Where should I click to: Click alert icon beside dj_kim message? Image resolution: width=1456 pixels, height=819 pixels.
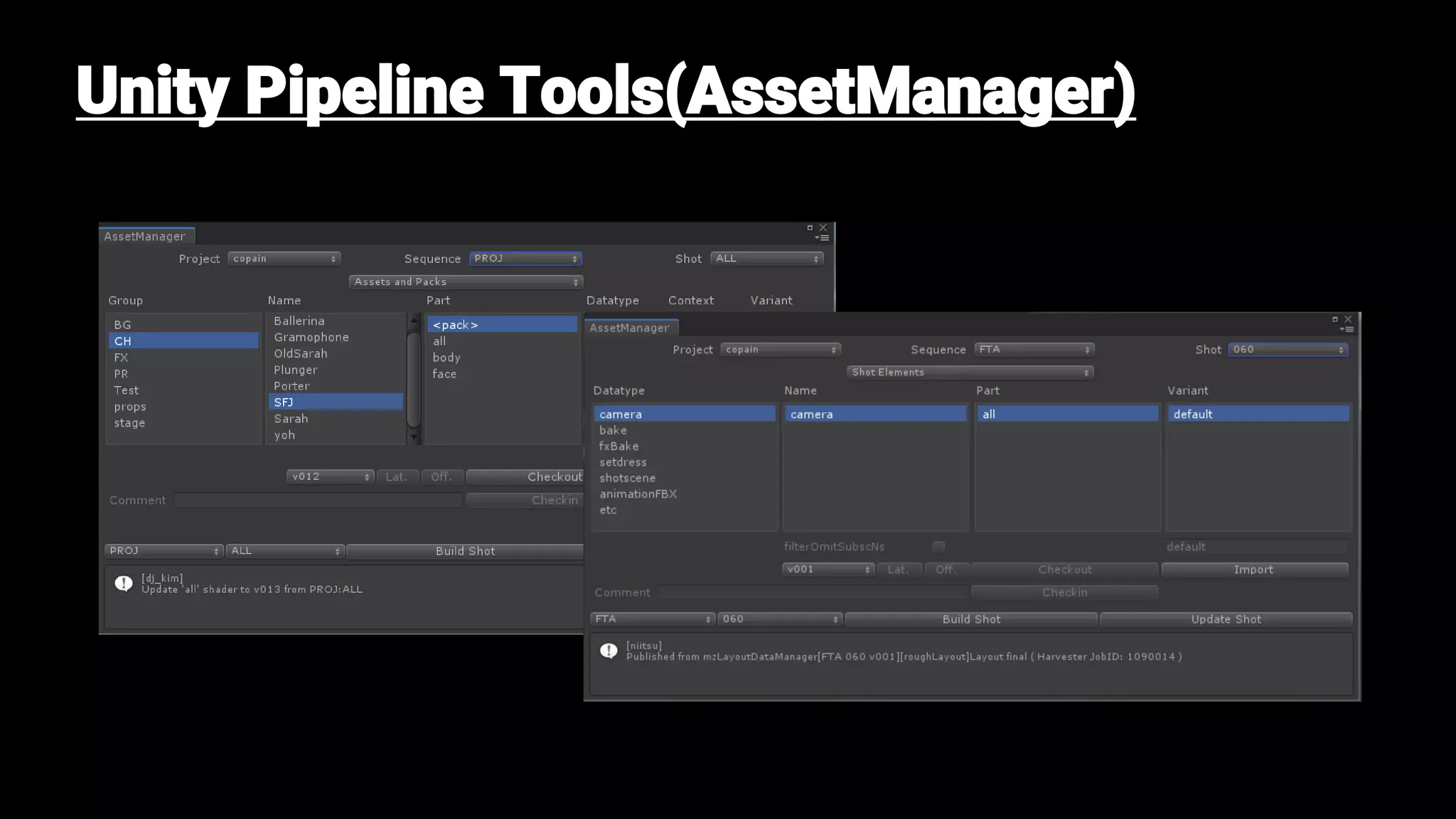point(124,584)
